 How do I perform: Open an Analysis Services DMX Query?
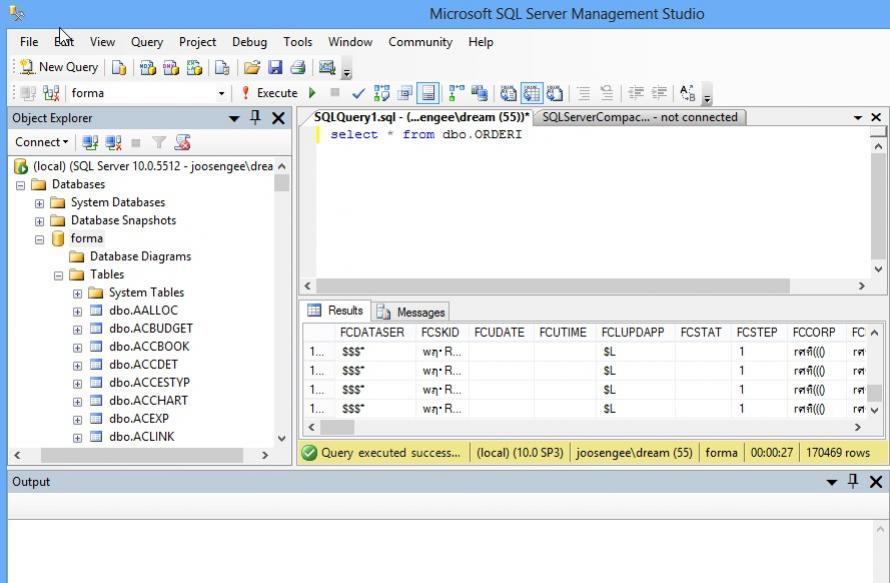click(x=171, y=68)
